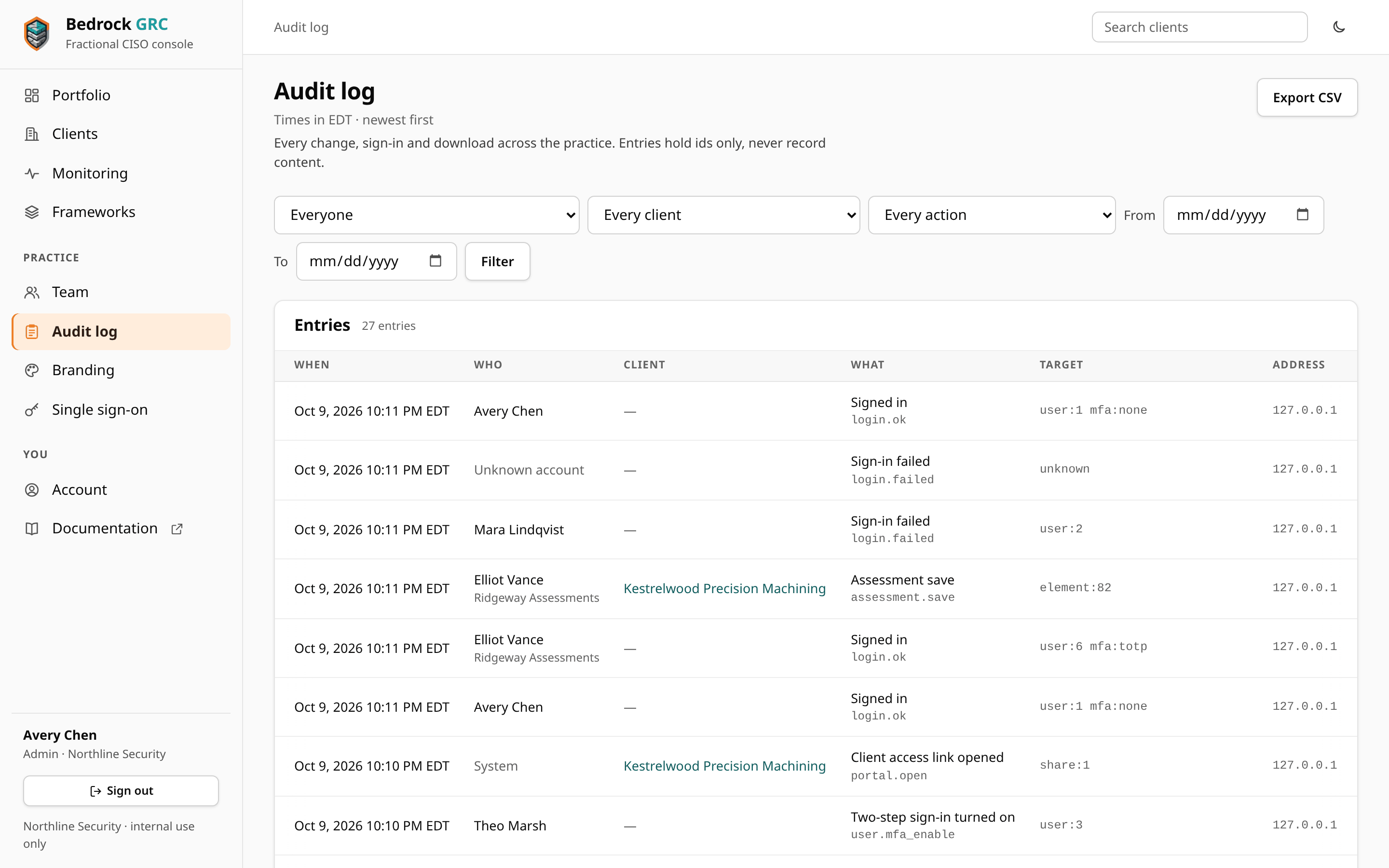Click the external link icon beside Documentation

pyautogui.click(x=177, y=529)
